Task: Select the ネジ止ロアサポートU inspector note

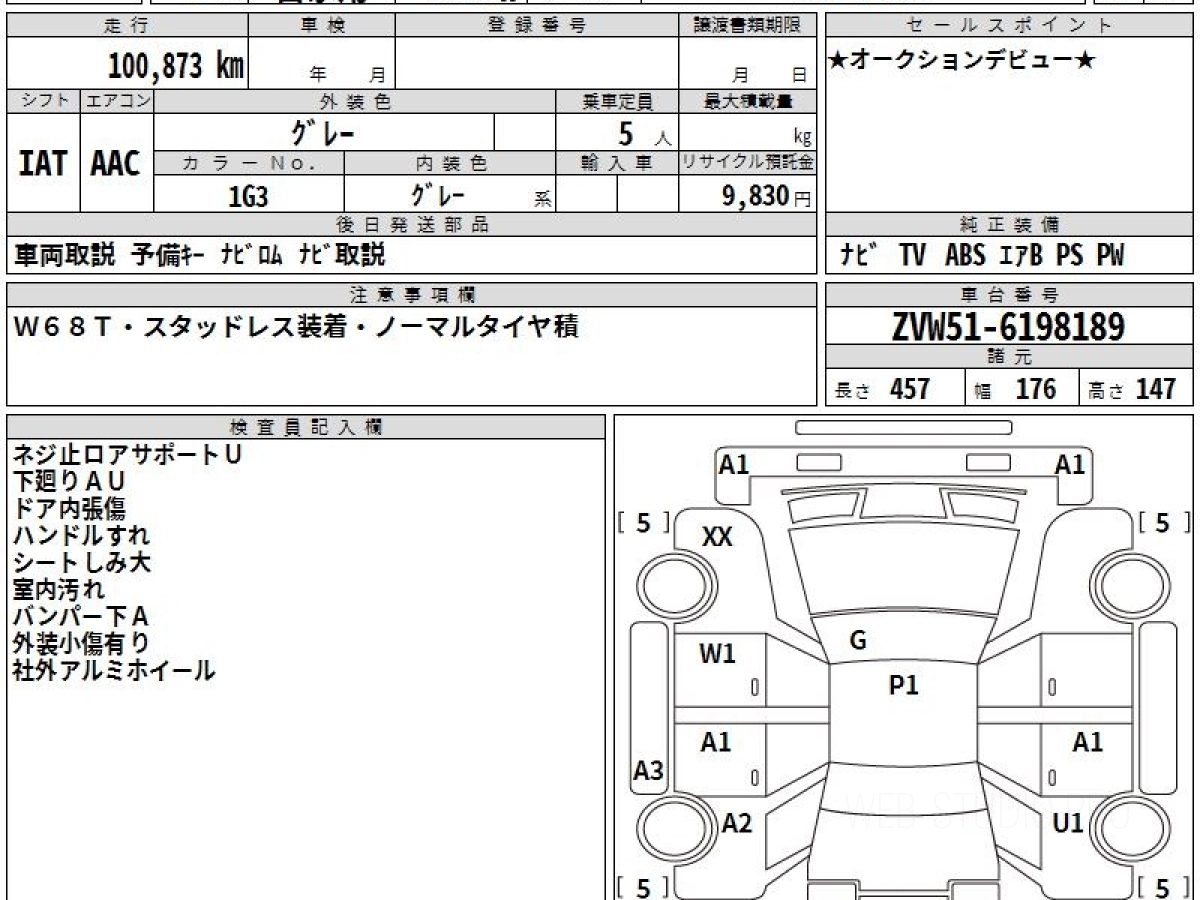Action: pos(127,455)
